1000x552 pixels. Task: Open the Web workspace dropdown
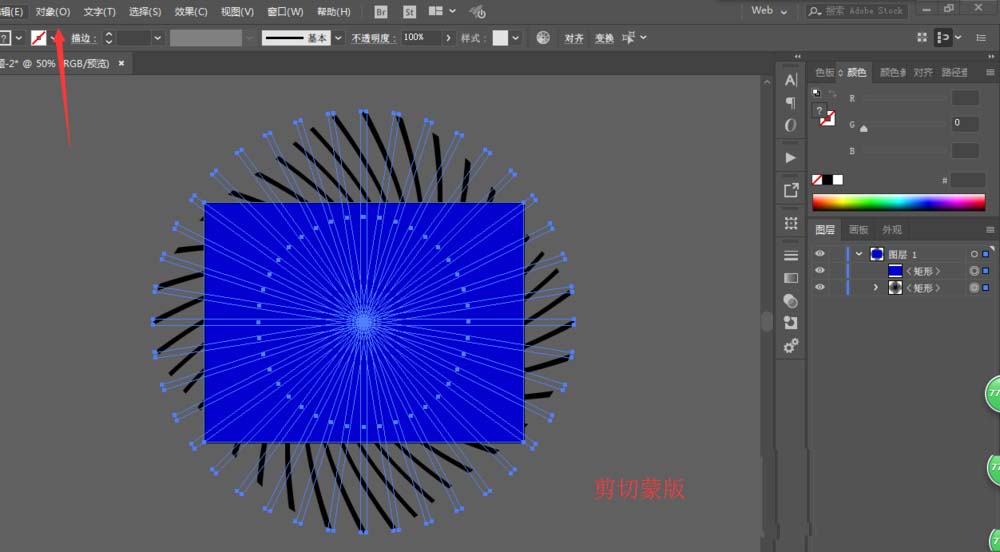pyautogui.click(x=768, y=11)
